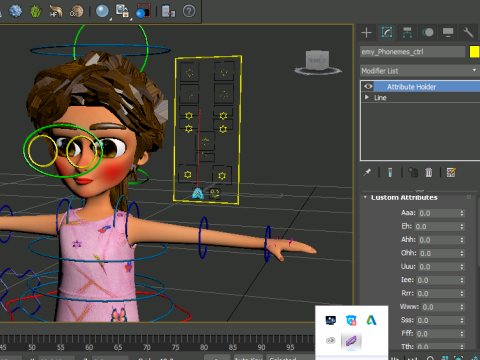The image size is (480, 360).
Task: Click the Sss spinner arrows
Action: (x=462, y=320)
